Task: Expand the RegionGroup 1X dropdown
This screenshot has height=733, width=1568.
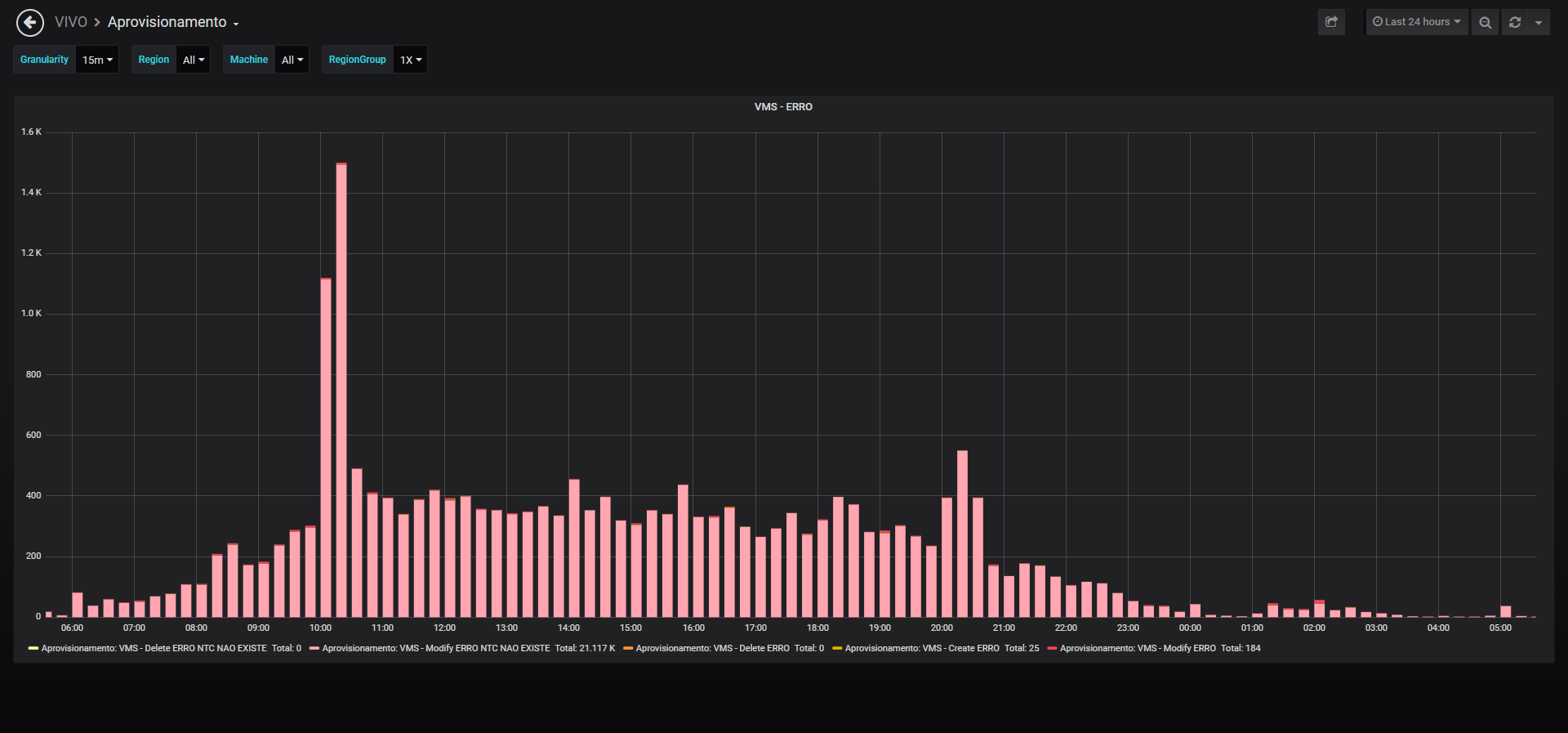Action: 411,60
